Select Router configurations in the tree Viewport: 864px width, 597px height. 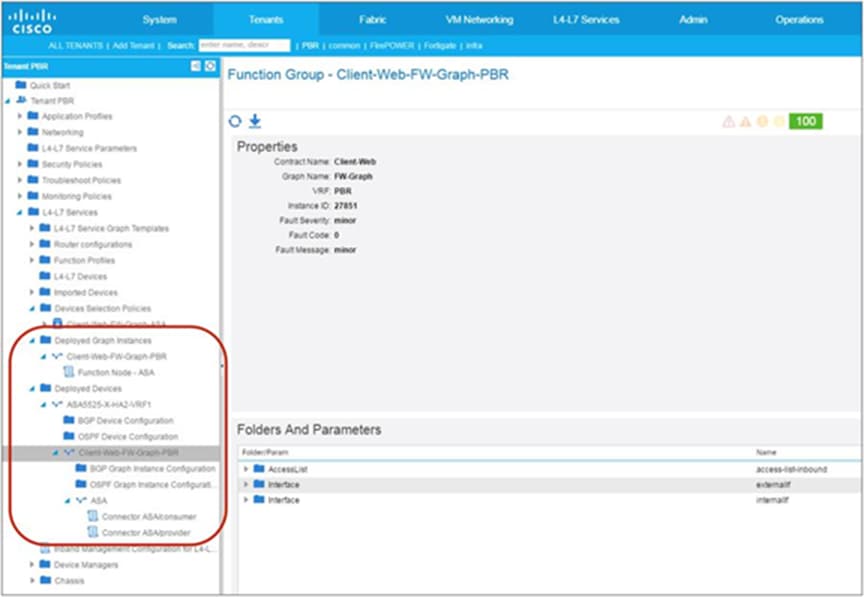tap(93, 244)
